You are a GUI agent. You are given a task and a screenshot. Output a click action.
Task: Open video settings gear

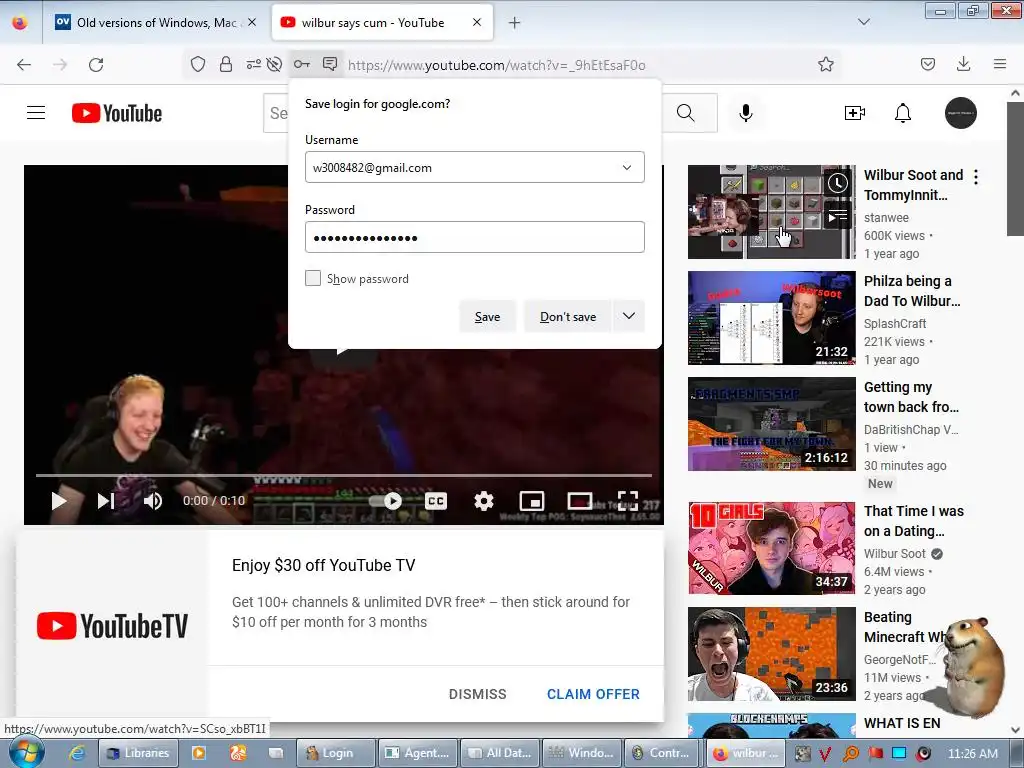click(x=483, y=501)
